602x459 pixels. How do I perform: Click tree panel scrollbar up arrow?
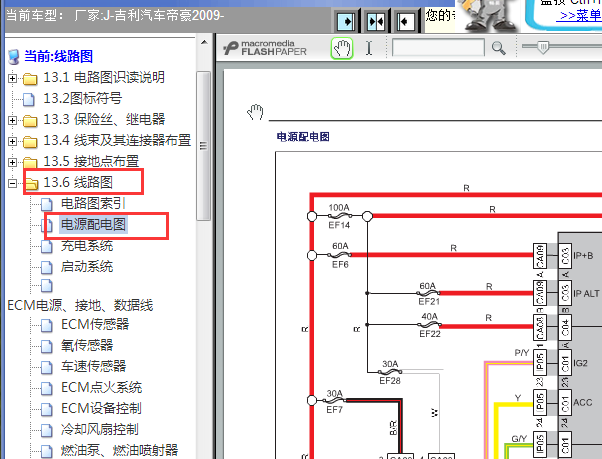click(204, 43)
